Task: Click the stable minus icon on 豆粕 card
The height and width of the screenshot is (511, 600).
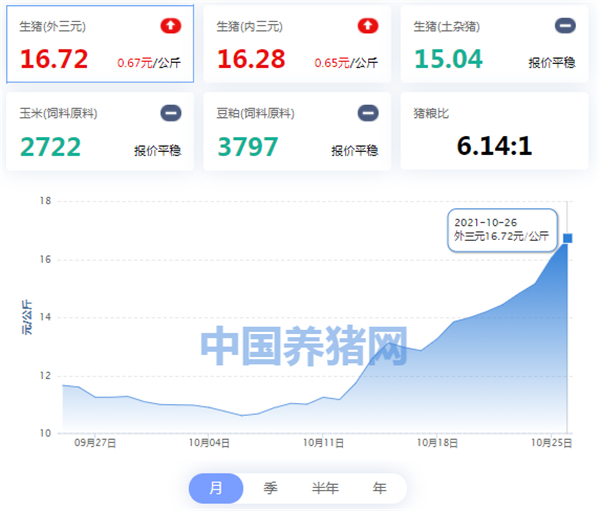Action: pyautogui.click(x=368, y=113)
